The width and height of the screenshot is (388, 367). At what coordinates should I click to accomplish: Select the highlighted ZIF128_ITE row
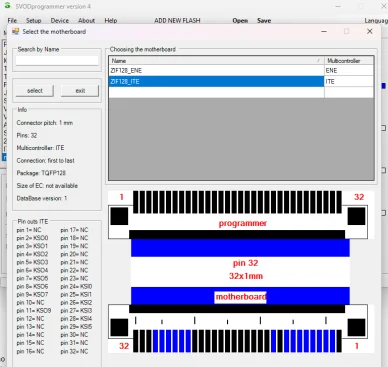coord(241,82)
